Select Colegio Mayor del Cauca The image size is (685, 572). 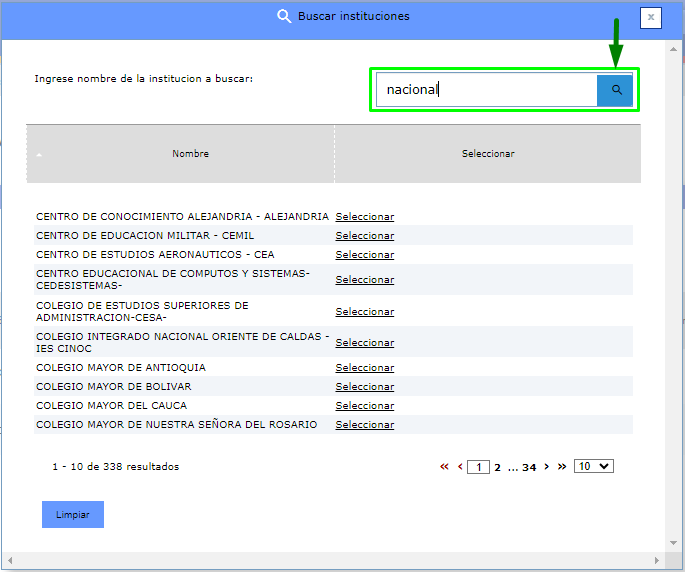point(364,406)
